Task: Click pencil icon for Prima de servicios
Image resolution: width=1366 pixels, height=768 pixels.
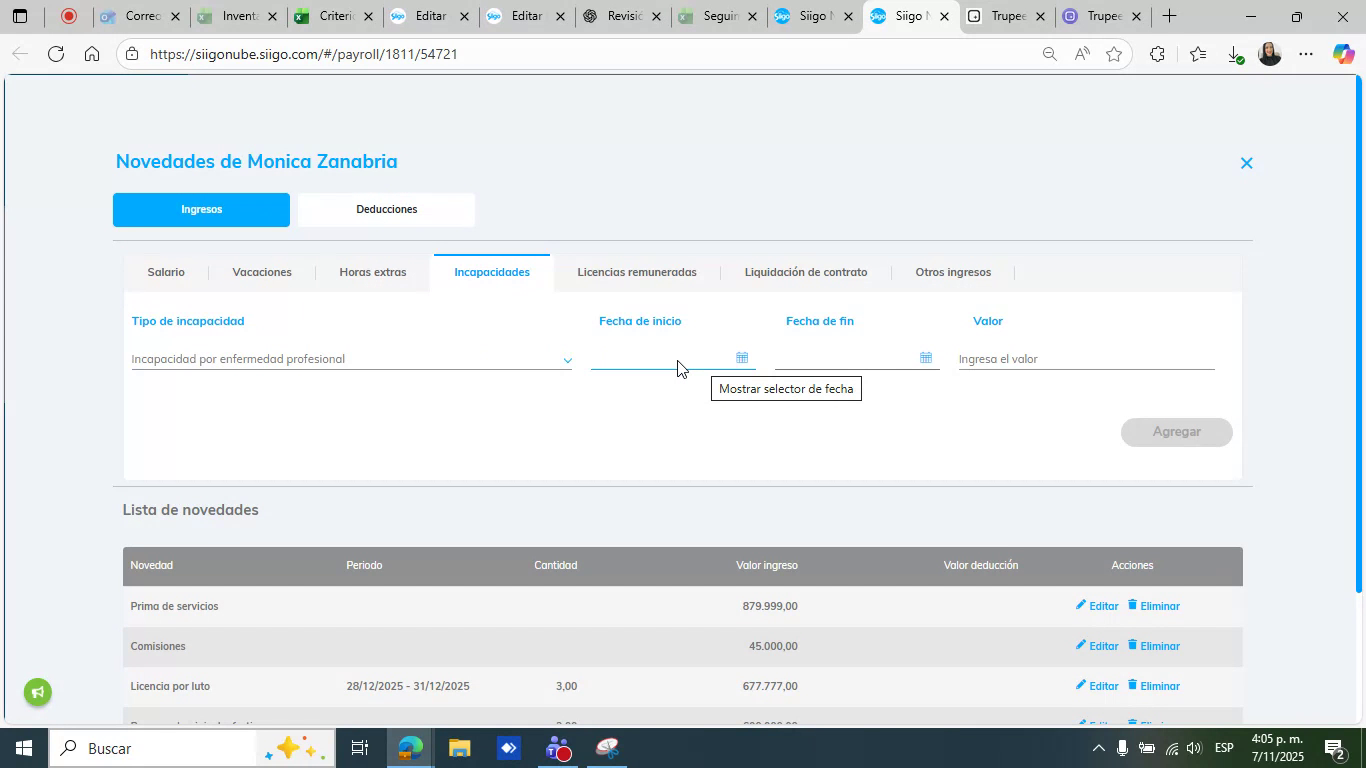Action: pos(1080,605)
